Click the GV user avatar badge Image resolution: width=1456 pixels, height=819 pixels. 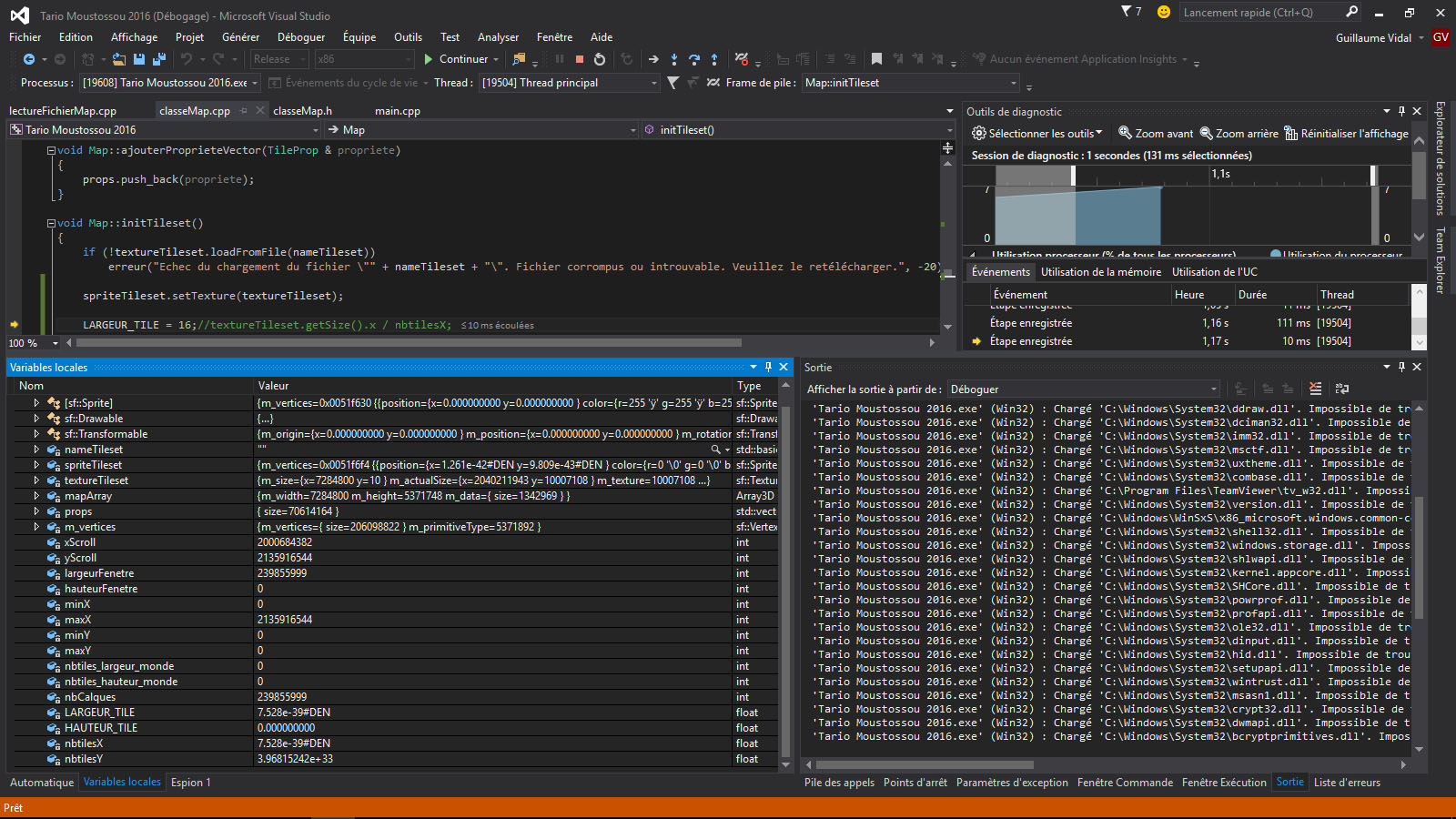tap(1441, 37)
